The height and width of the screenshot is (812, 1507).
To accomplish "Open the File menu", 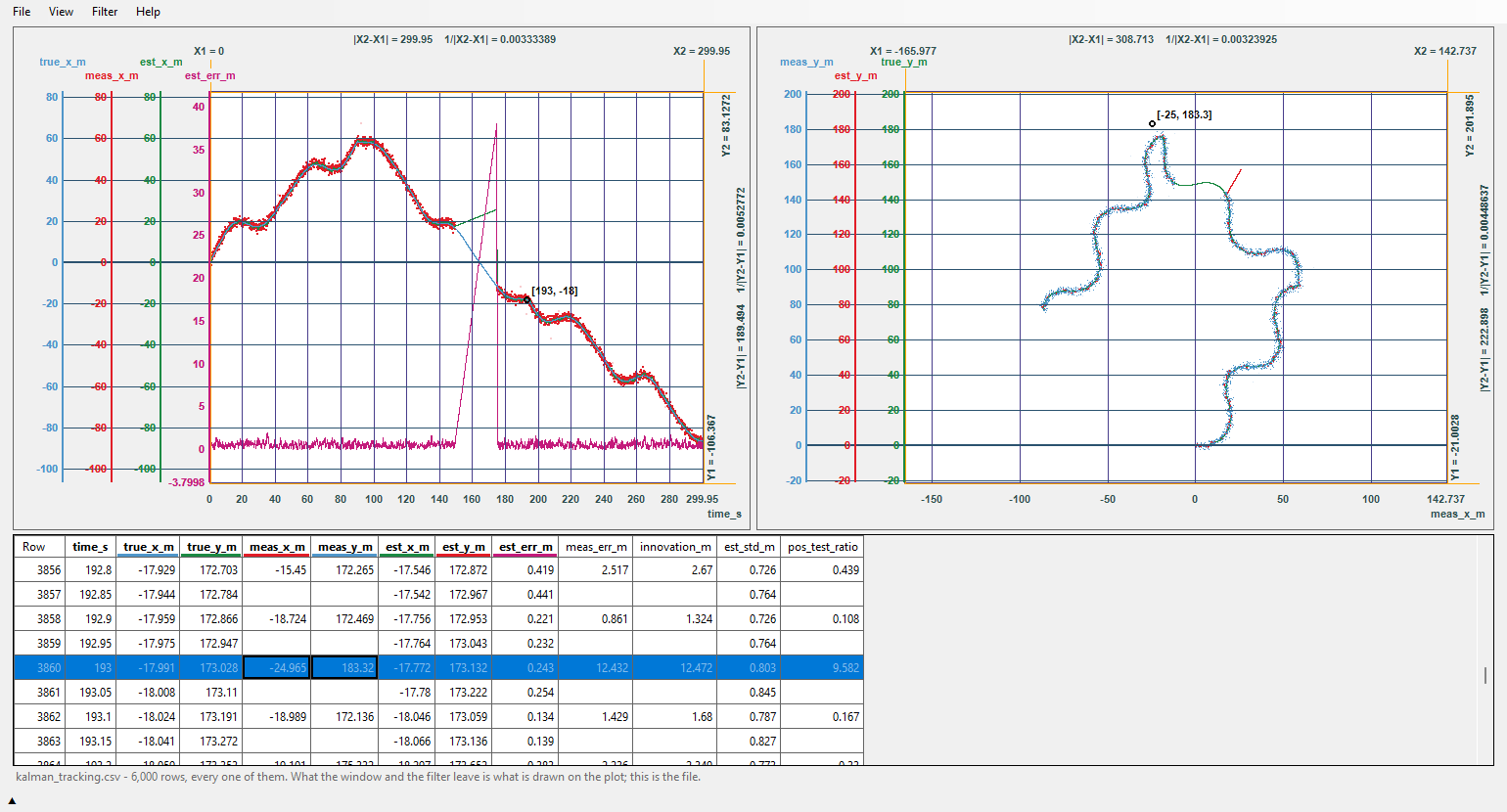I will 22,12.
